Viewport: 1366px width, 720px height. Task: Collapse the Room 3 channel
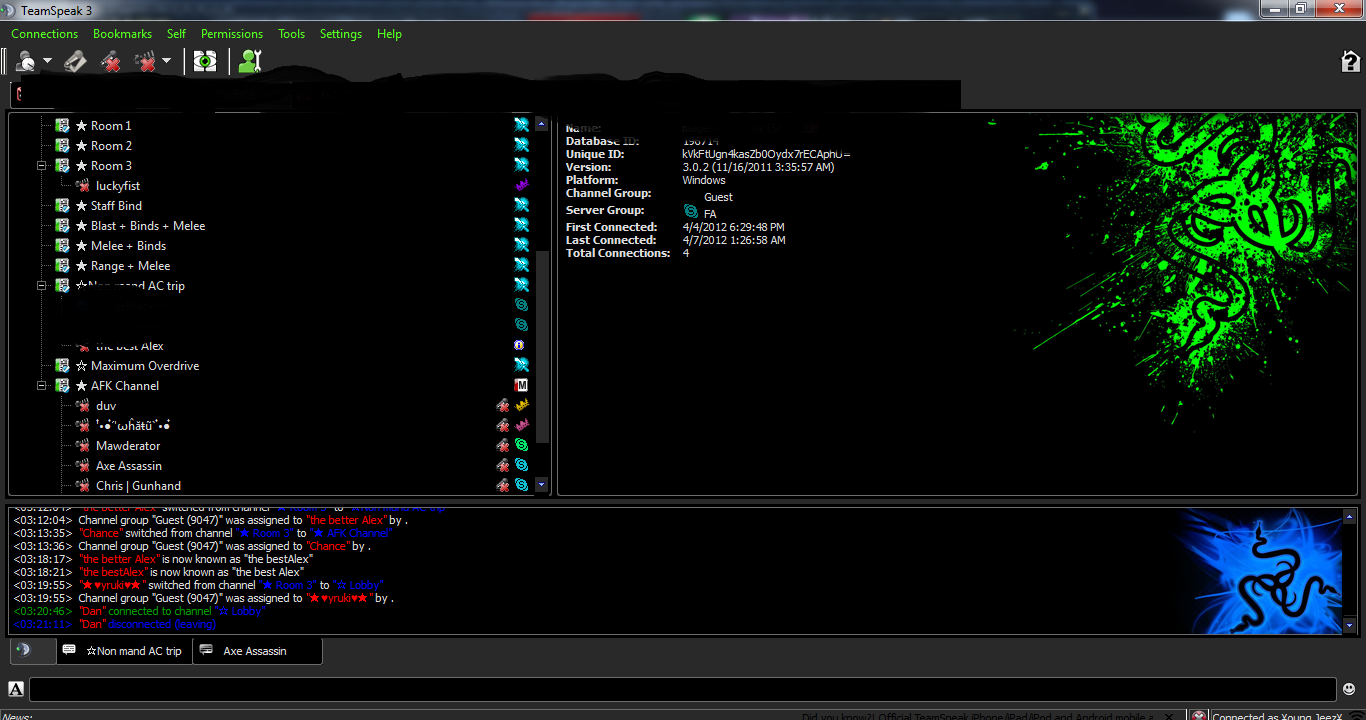point(42,166)
